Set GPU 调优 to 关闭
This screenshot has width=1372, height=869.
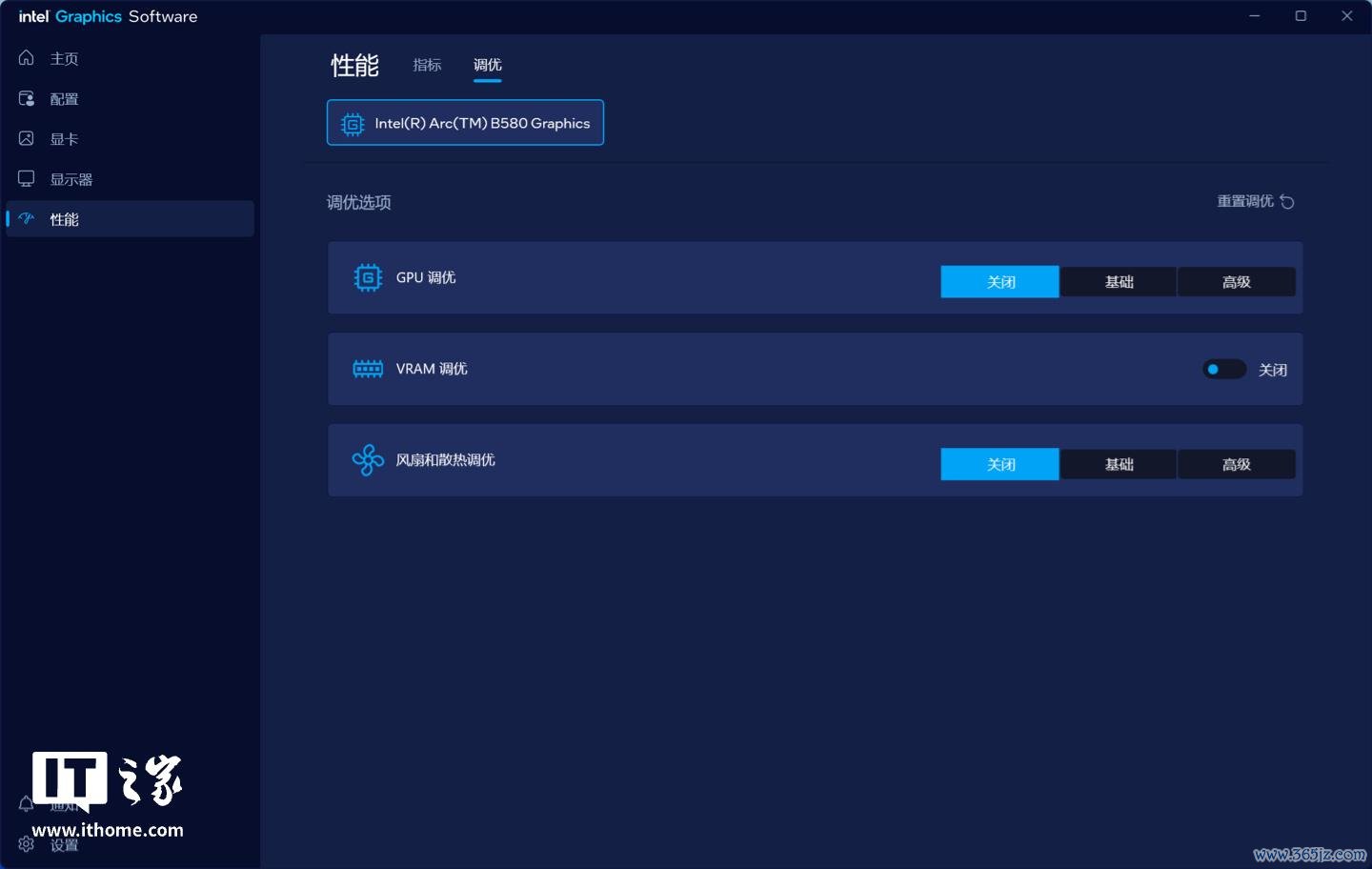[999, 282]
